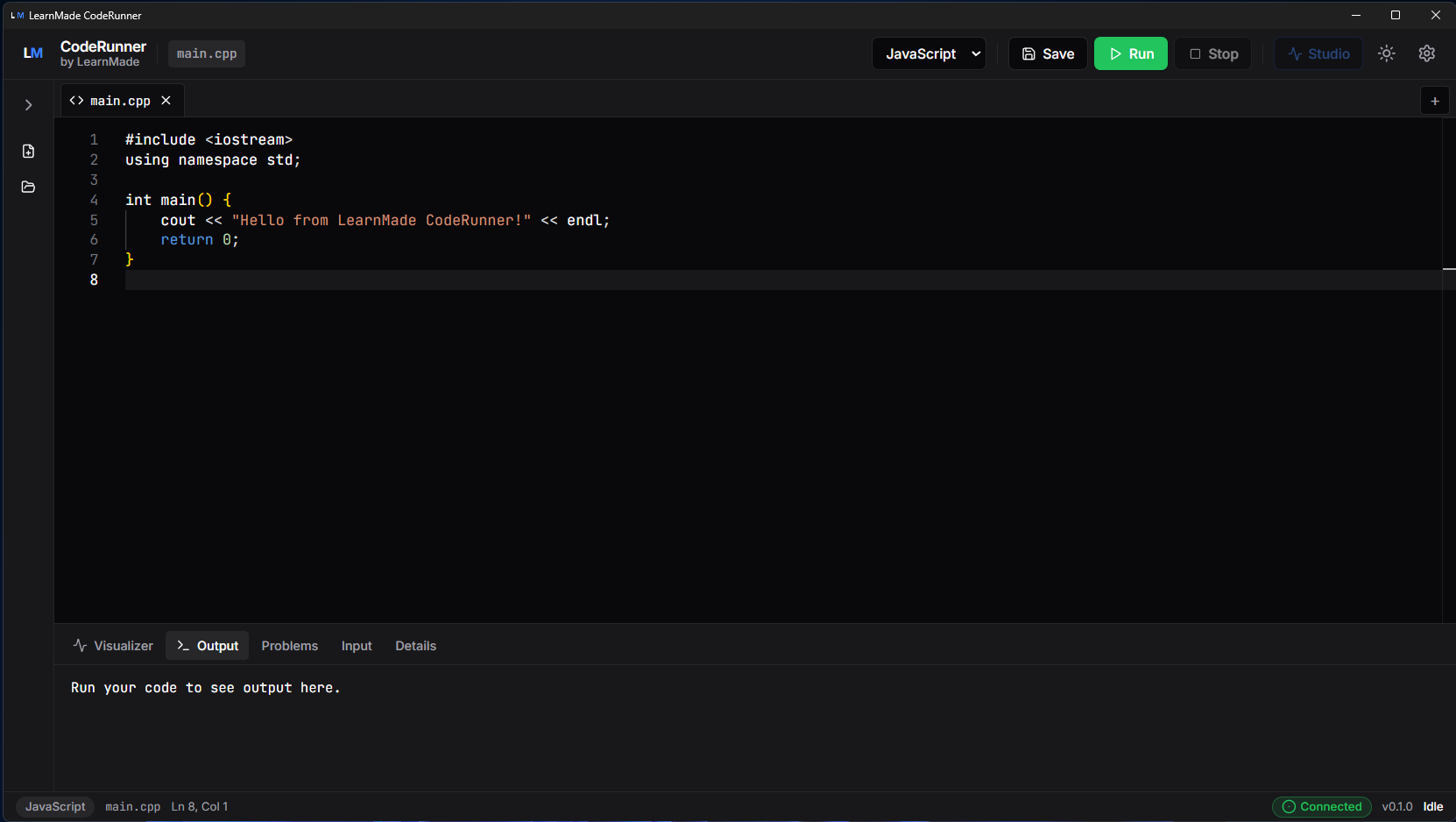The image size is (1456, 822).
Task: Close the main.cpp tab
Action: click(166, 101)
